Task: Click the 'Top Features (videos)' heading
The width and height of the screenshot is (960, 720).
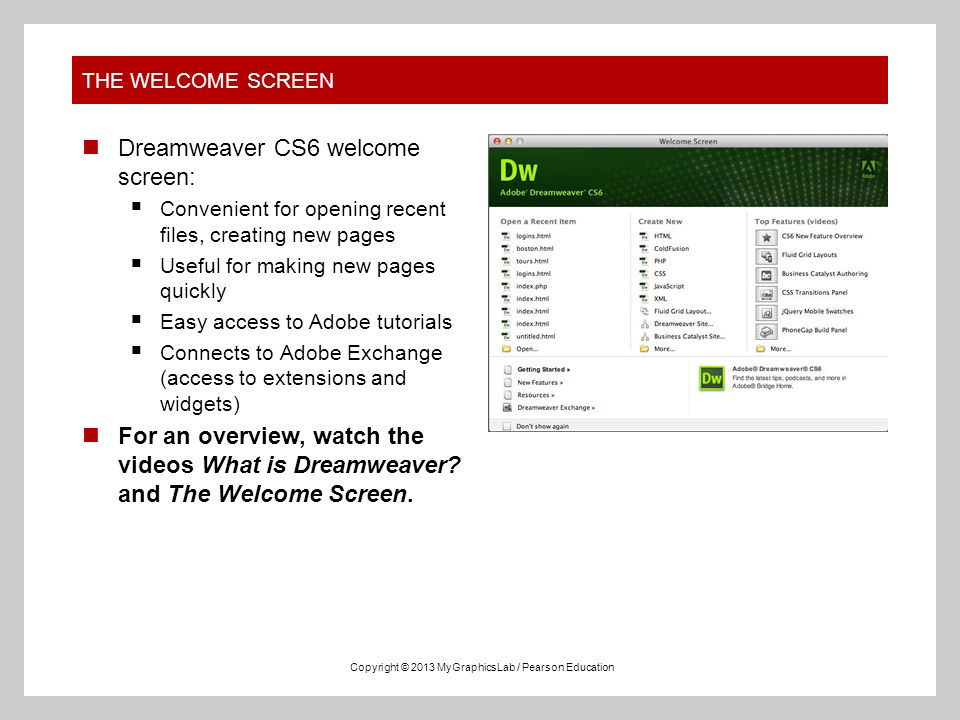Action: tap(796, 222)
